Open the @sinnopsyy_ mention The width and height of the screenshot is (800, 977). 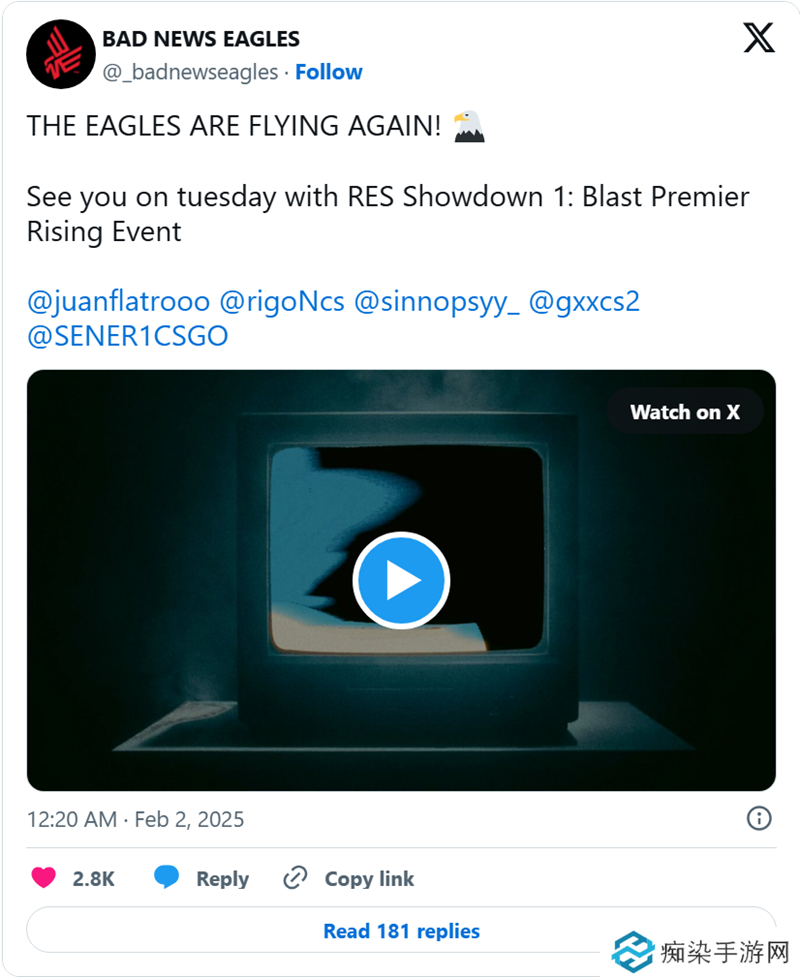(436, 302)
